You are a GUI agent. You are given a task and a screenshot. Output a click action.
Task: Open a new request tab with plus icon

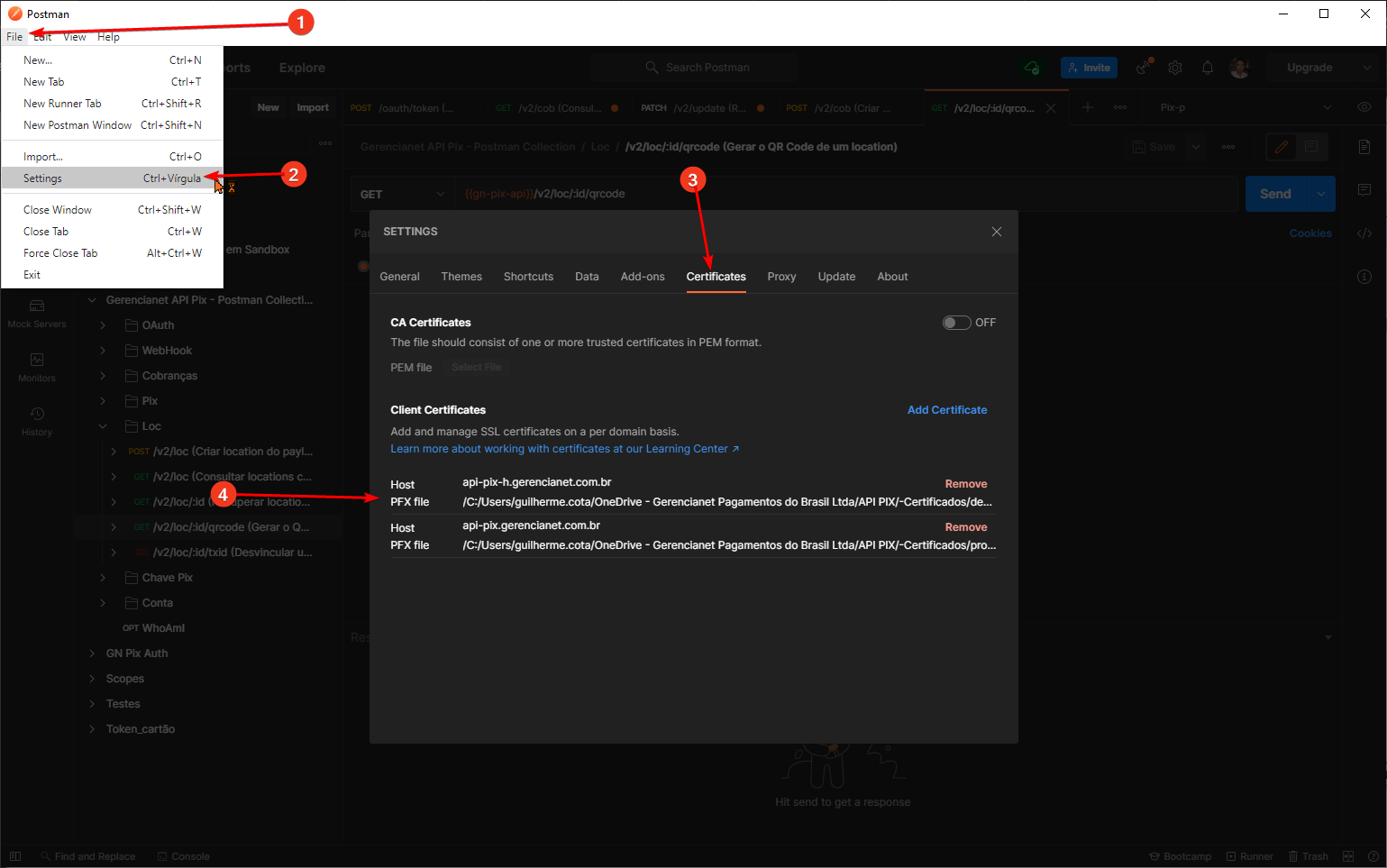(1088, 107)
